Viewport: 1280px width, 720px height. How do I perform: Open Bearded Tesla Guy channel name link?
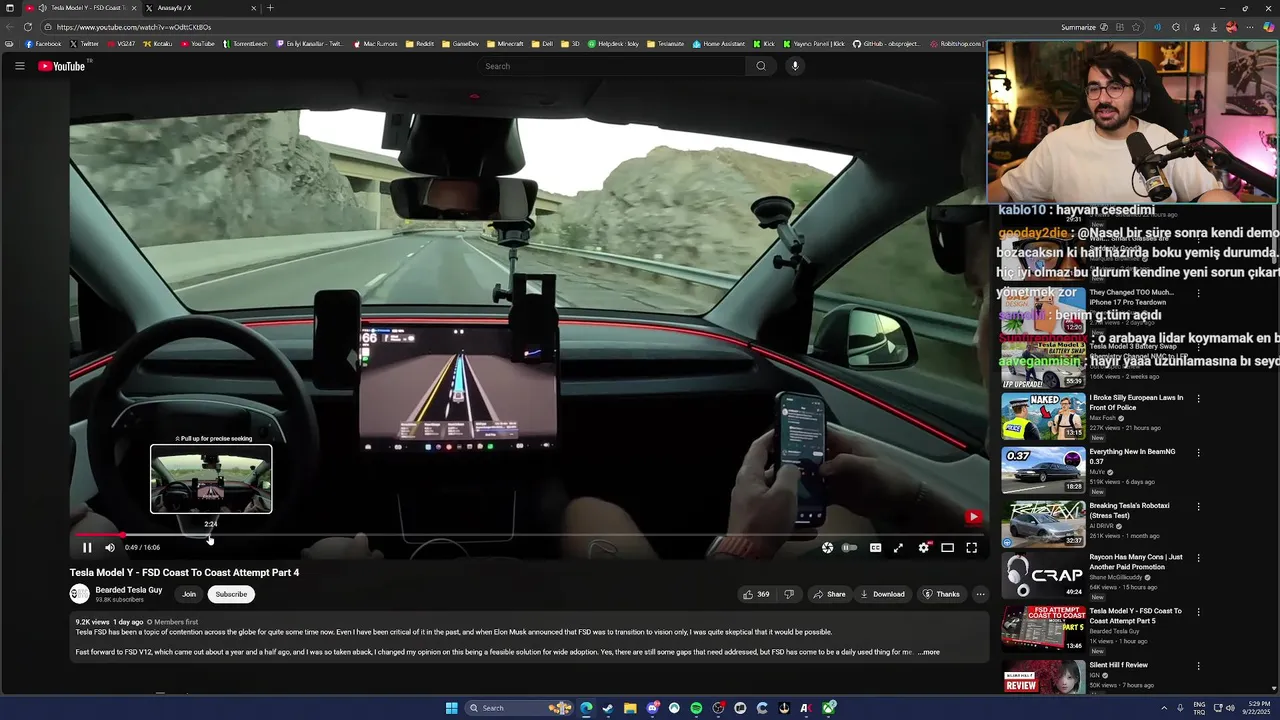128,590
